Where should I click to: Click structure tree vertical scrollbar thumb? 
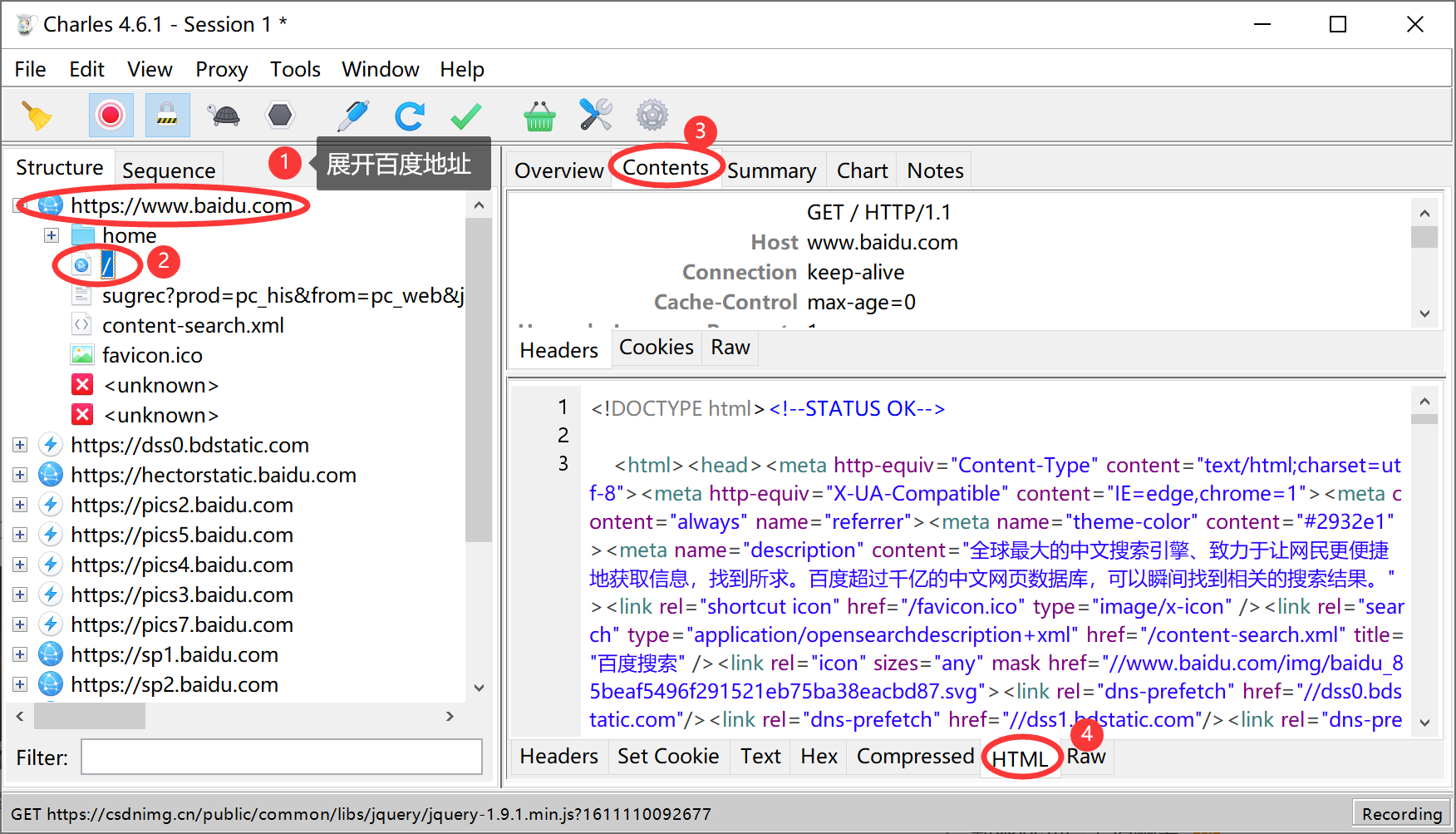click(x=479, y=379)
